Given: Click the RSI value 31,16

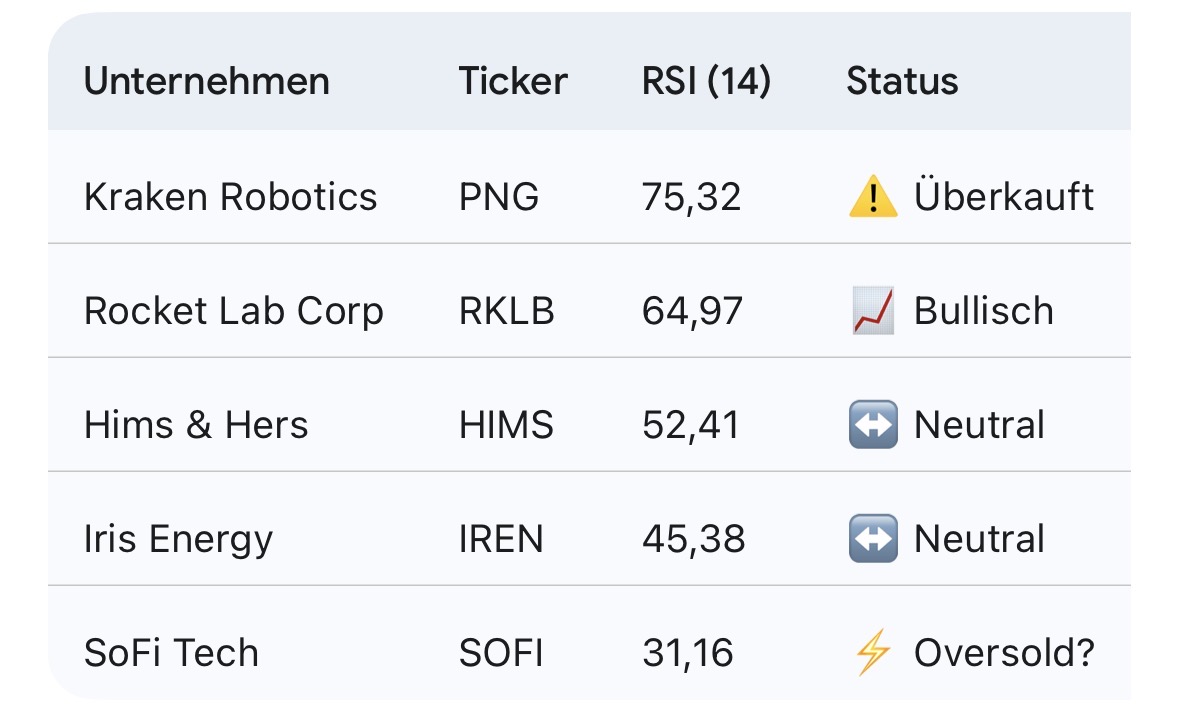Looking at the screenshot, I should tap(688, 653).
